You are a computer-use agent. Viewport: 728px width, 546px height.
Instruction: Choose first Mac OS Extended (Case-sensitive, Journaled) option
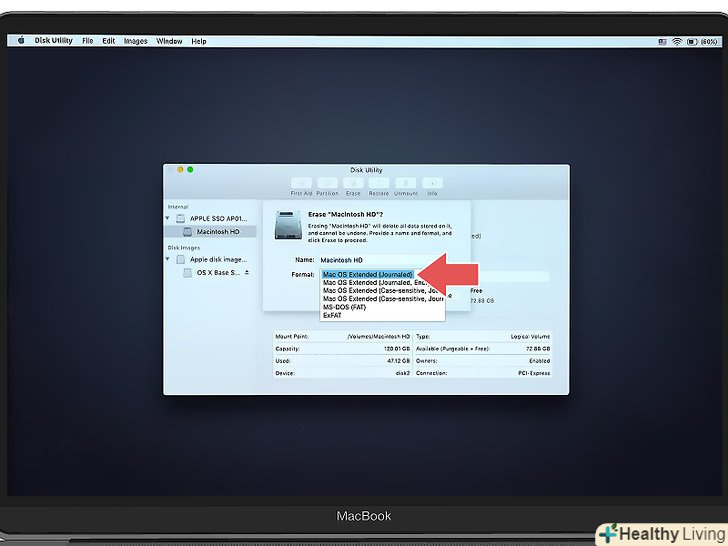click(x=383, y=291)
